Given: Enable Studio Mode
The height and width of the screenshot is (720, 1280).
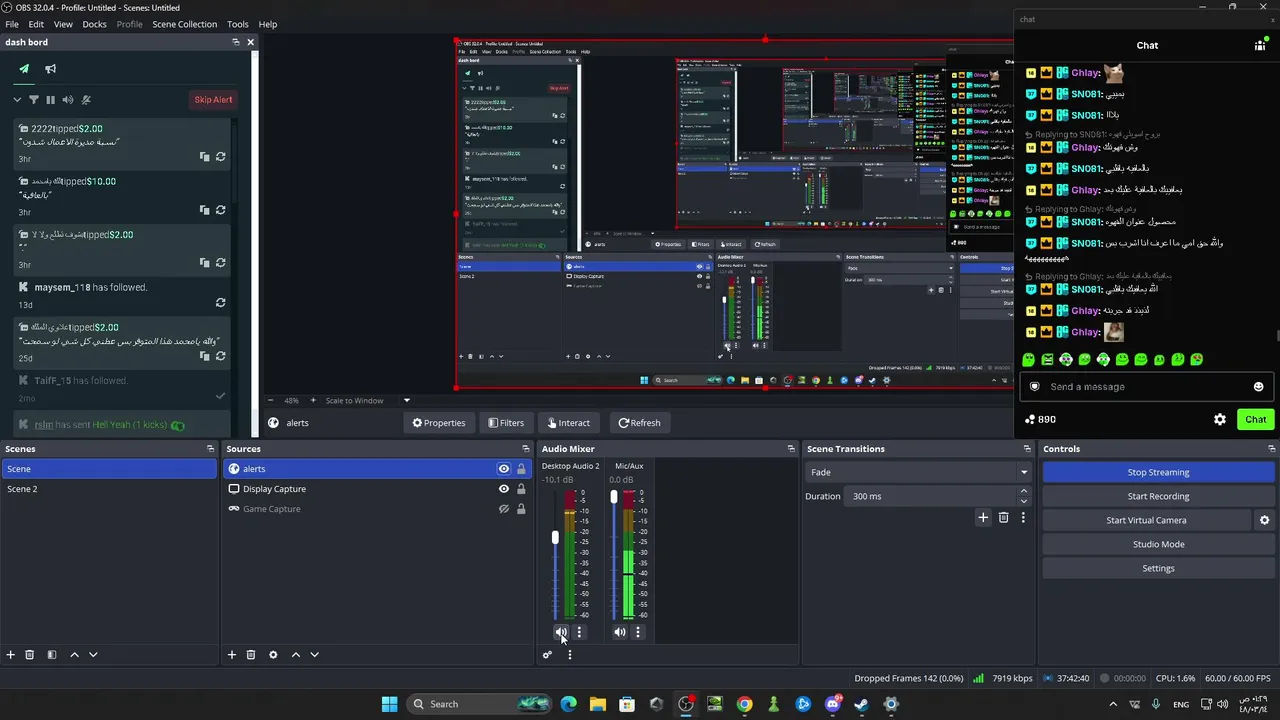Looking at the screenshot, I should point(1158,544).
